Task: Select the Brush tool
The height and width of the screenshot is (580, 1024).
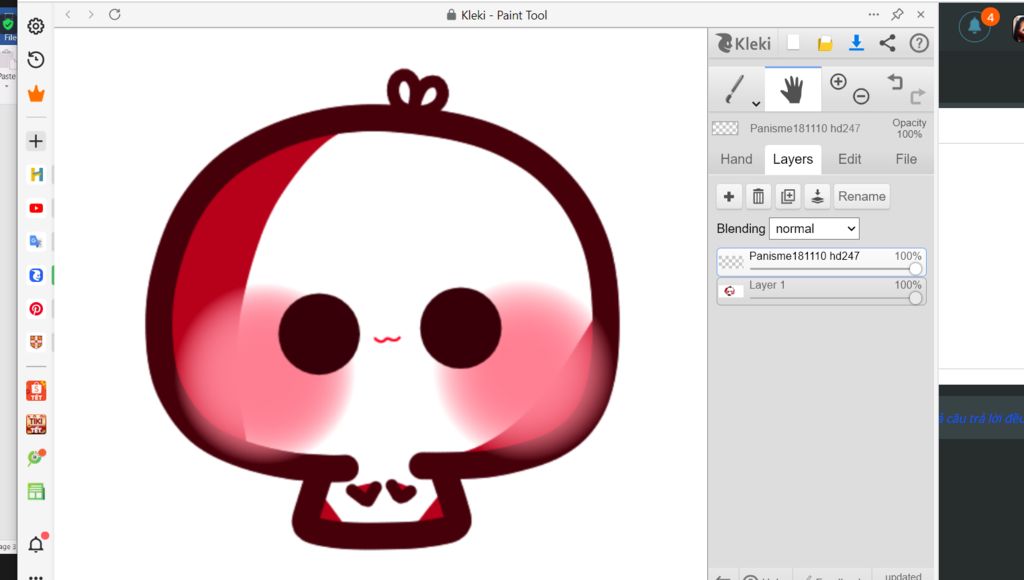Action: pyautogui.click(x=735, y=89)
